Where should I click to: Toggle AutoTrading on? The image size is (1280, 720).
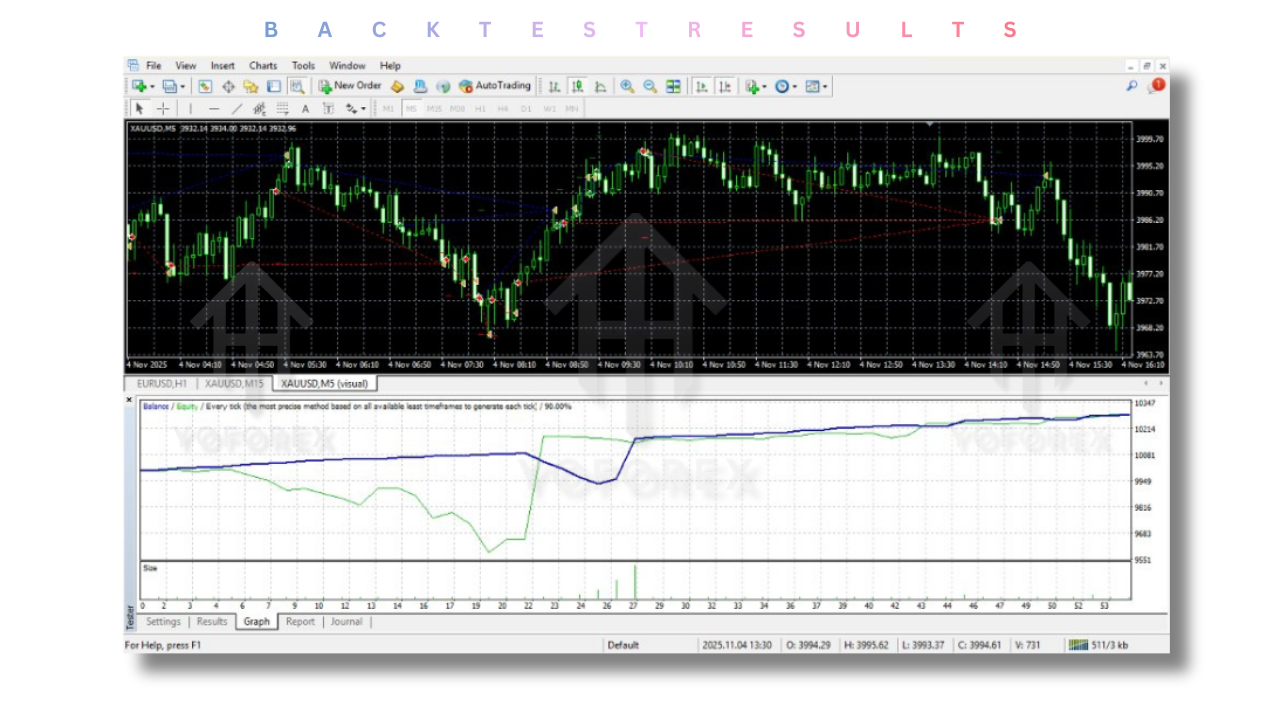tap(497, 86)
